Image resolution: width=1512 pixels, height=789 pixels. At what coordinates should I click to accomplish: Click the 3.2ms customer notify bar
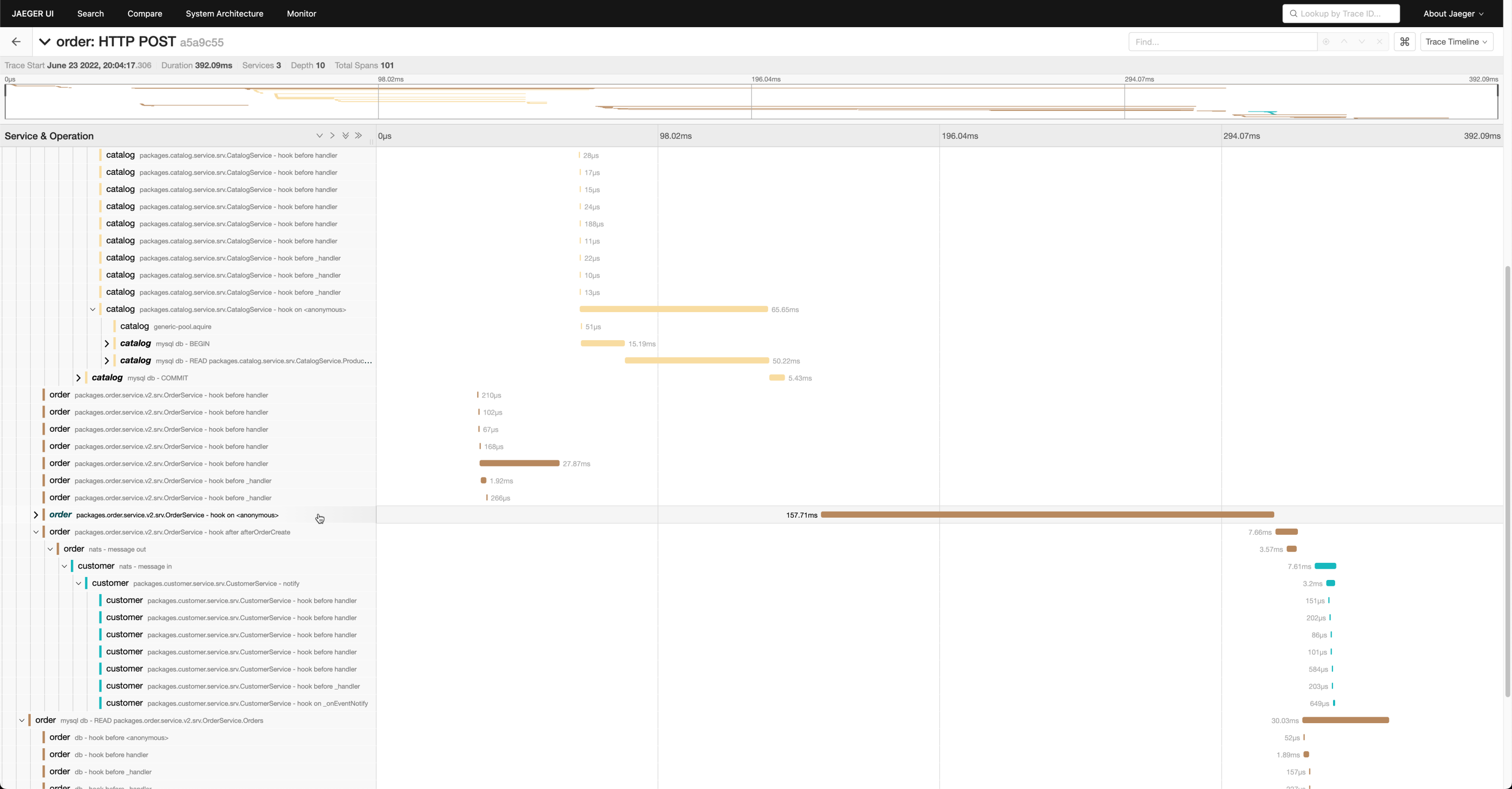click(1331, 583)
